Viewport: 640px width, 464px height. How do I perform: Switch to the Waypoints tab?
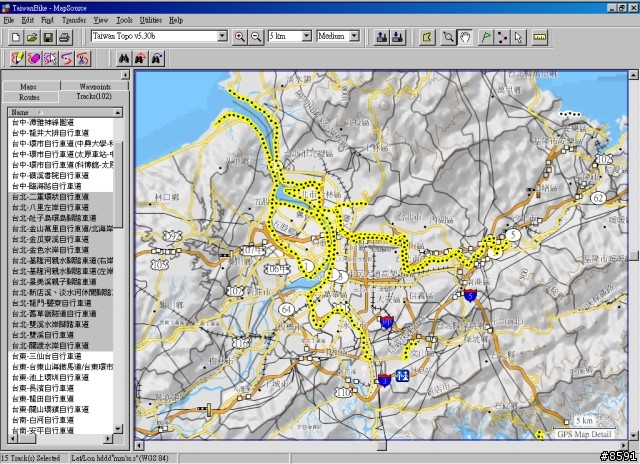tap(95, 87)
